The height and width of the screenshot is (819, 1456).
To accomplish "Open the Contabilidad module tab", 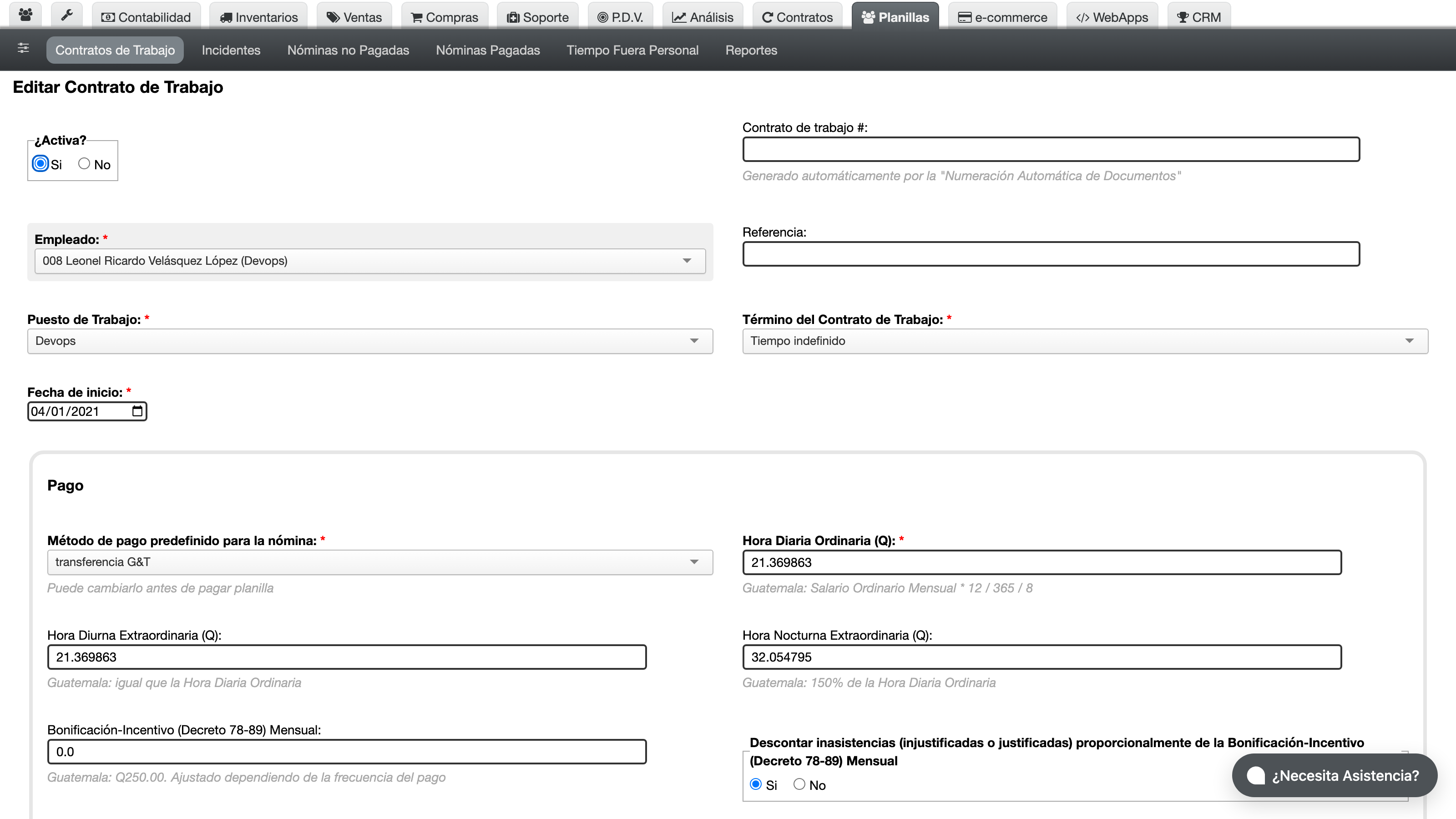I will [146, 16].
